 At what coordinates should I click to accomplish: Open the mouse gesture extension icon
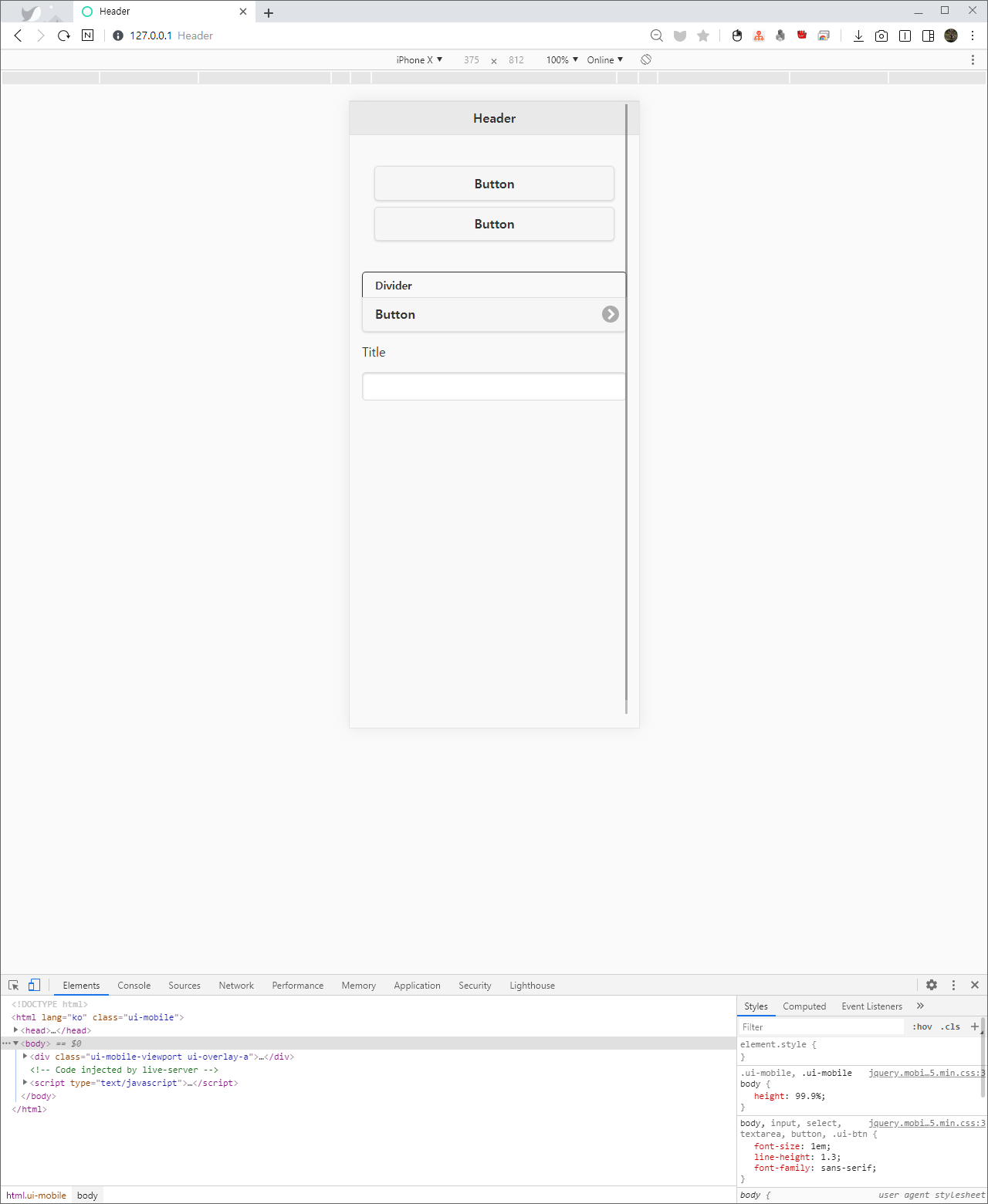point(737,36)
